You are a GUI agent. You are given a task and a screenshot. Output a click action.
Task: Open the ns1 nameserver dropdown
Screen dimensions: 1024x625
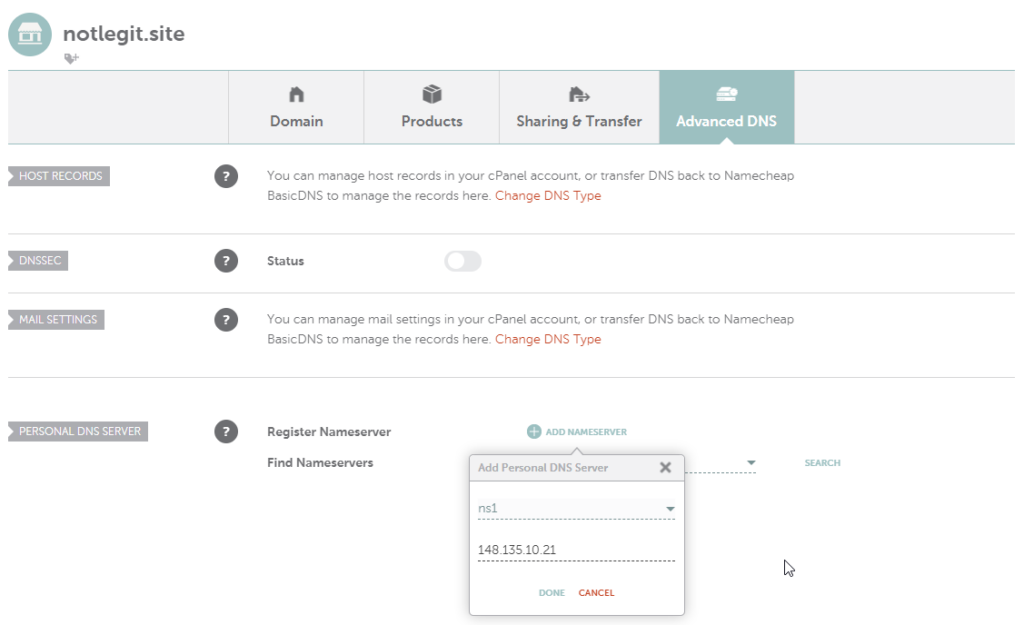click(670, 509)
